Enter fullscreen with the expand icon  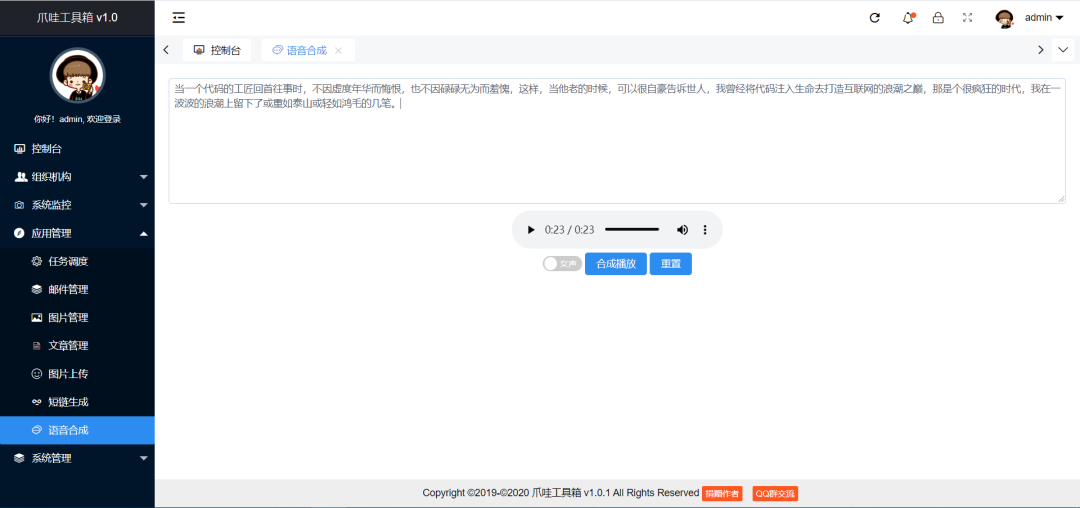click(x=967, y=18)
